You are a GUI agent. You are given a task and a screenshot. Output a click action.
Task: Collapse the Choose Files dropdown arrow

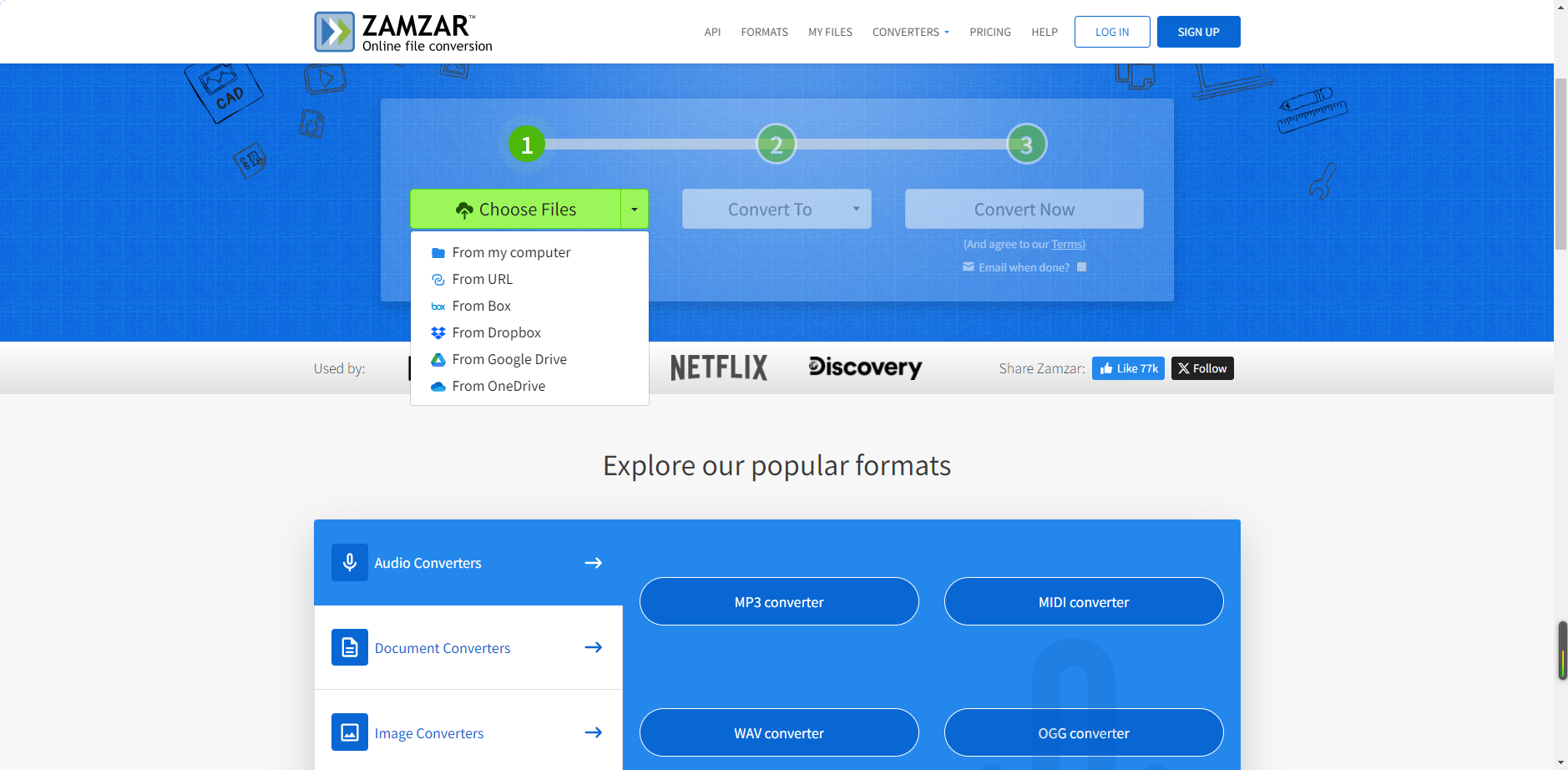click(635, 210)
